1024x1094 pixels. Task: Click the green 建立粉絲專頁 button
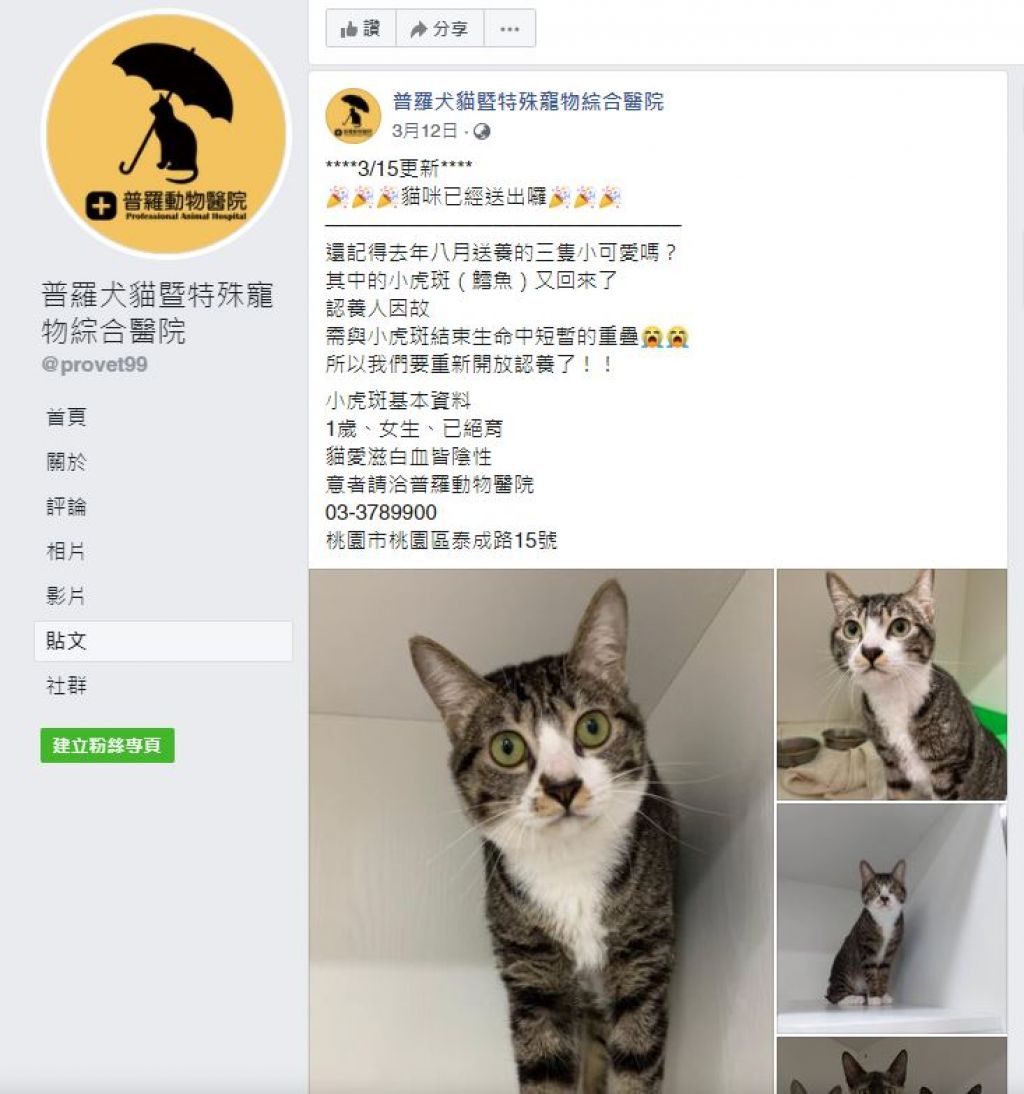107,746
